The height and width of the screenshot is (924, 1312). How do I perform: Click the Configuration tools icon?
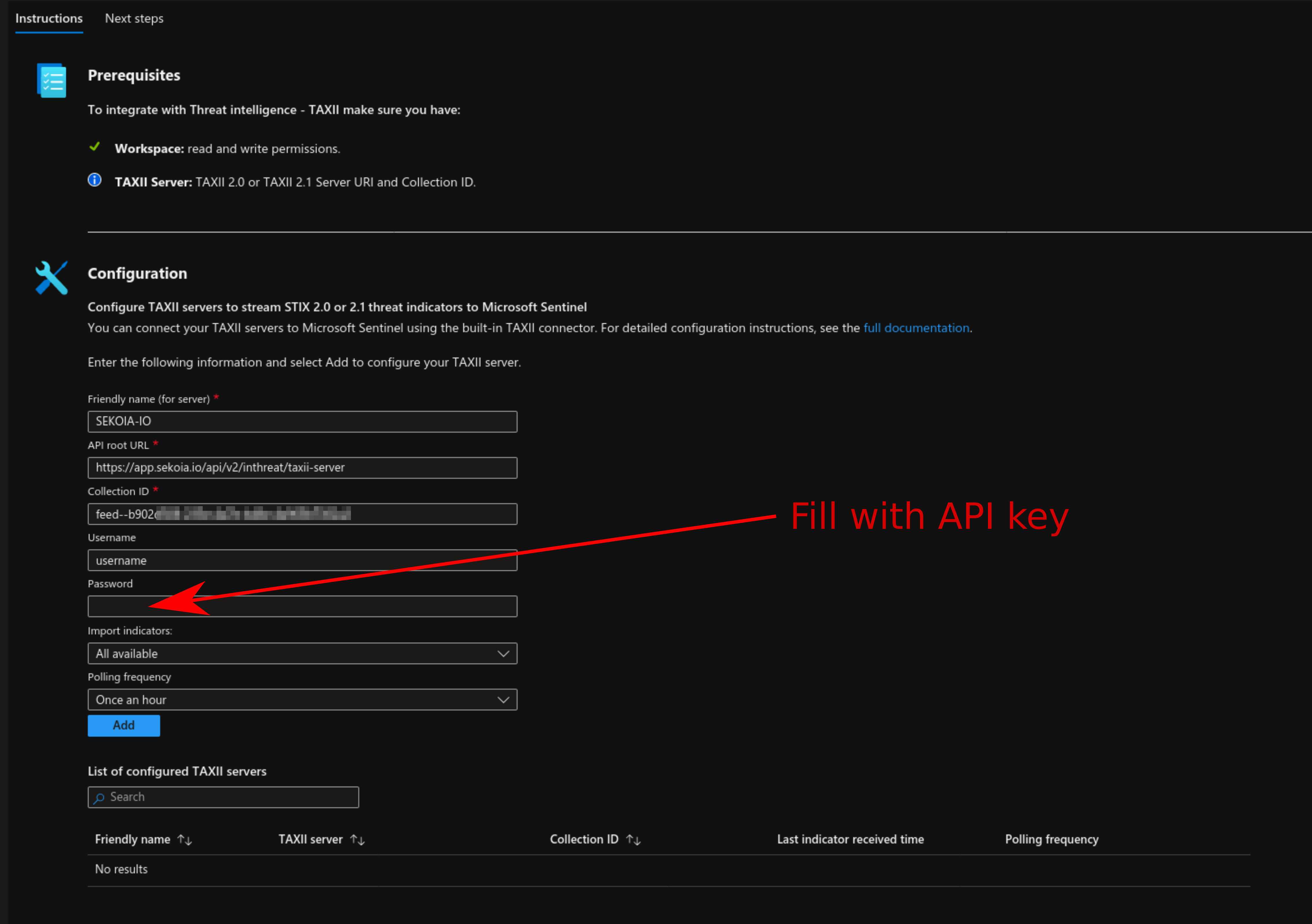pyautogui.click(x=52, y=278)
